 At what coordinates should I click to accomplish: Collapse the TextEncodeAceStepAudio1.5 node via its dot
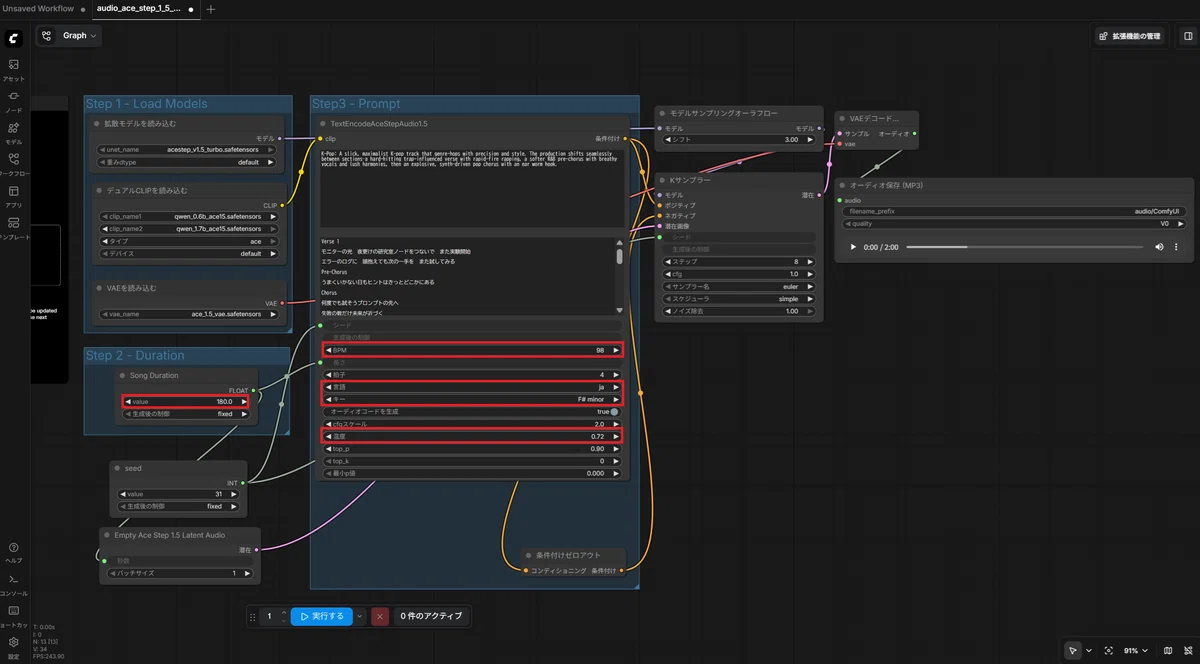(324, 124)
